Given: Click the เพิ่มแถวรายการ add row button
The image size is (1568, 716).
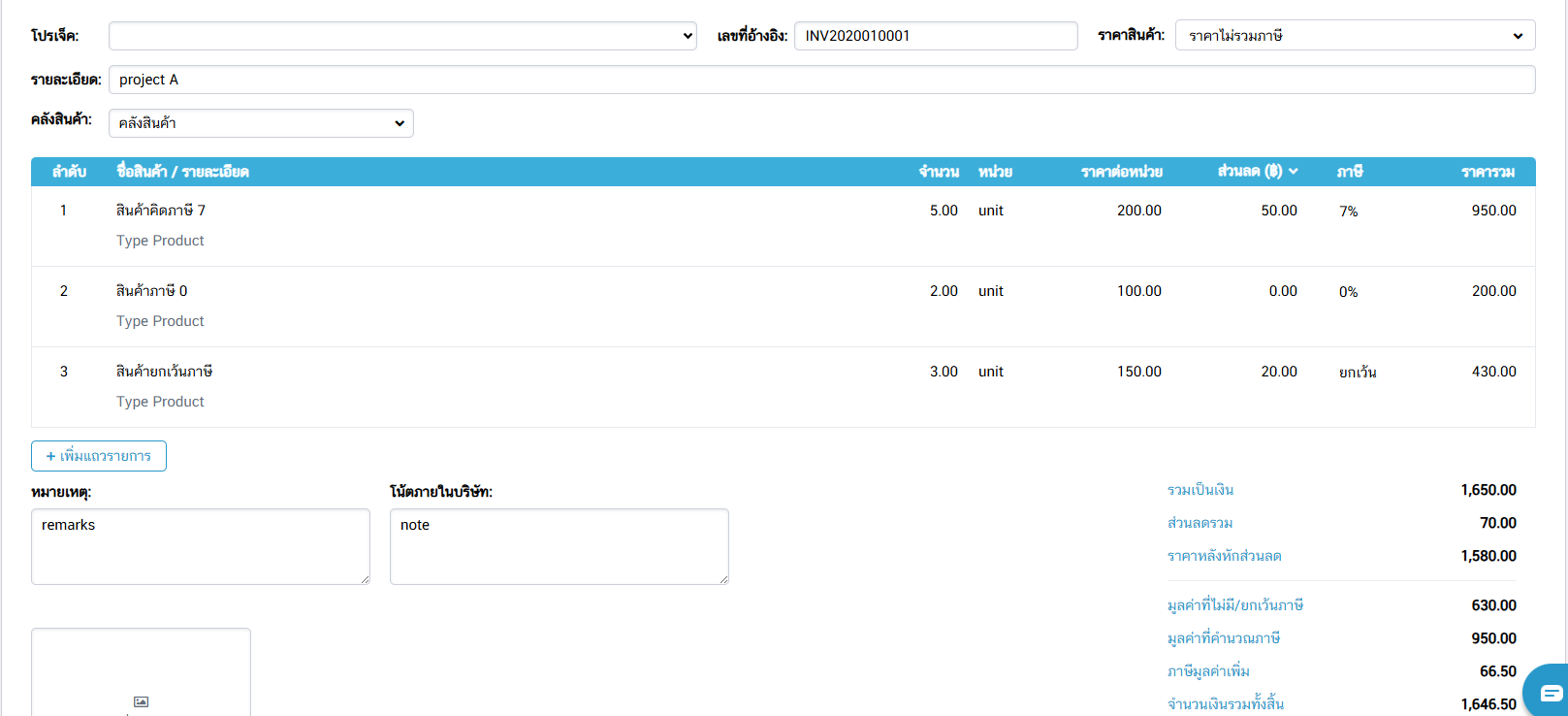Looking at the screenshot, I should [99, 456].
